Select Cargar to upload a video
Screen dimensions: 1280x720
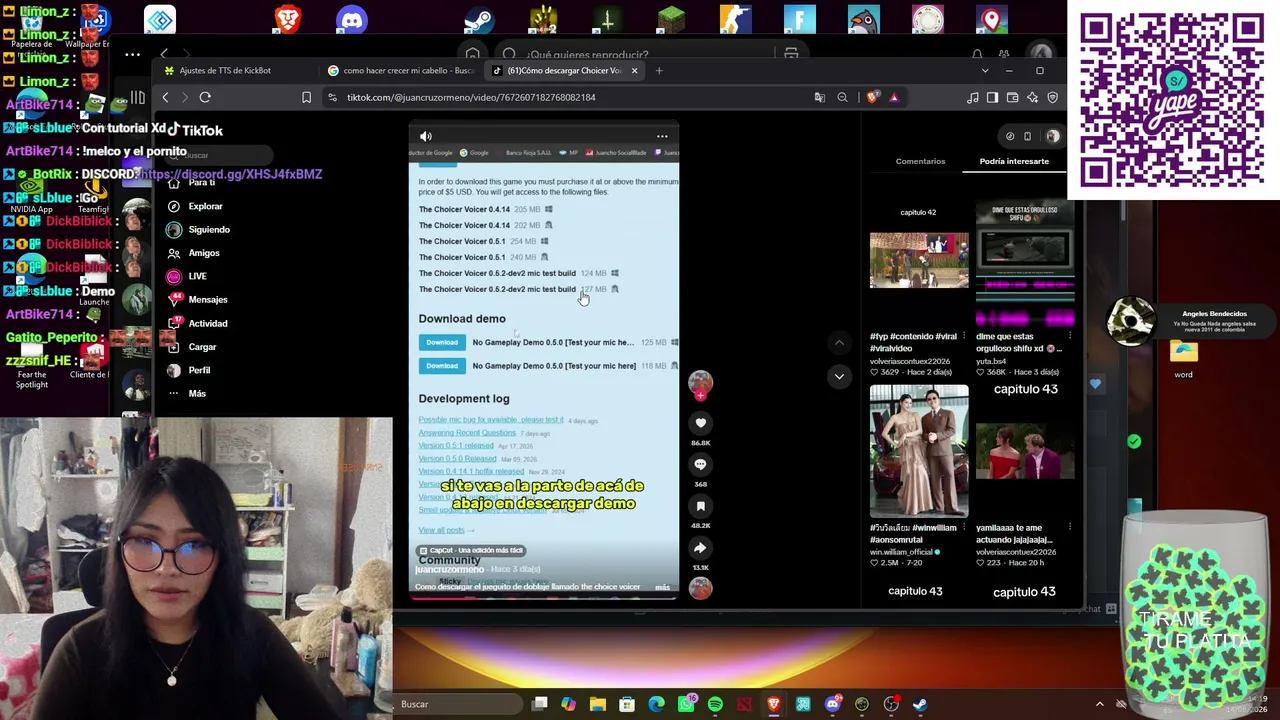(x=192, y=346)
